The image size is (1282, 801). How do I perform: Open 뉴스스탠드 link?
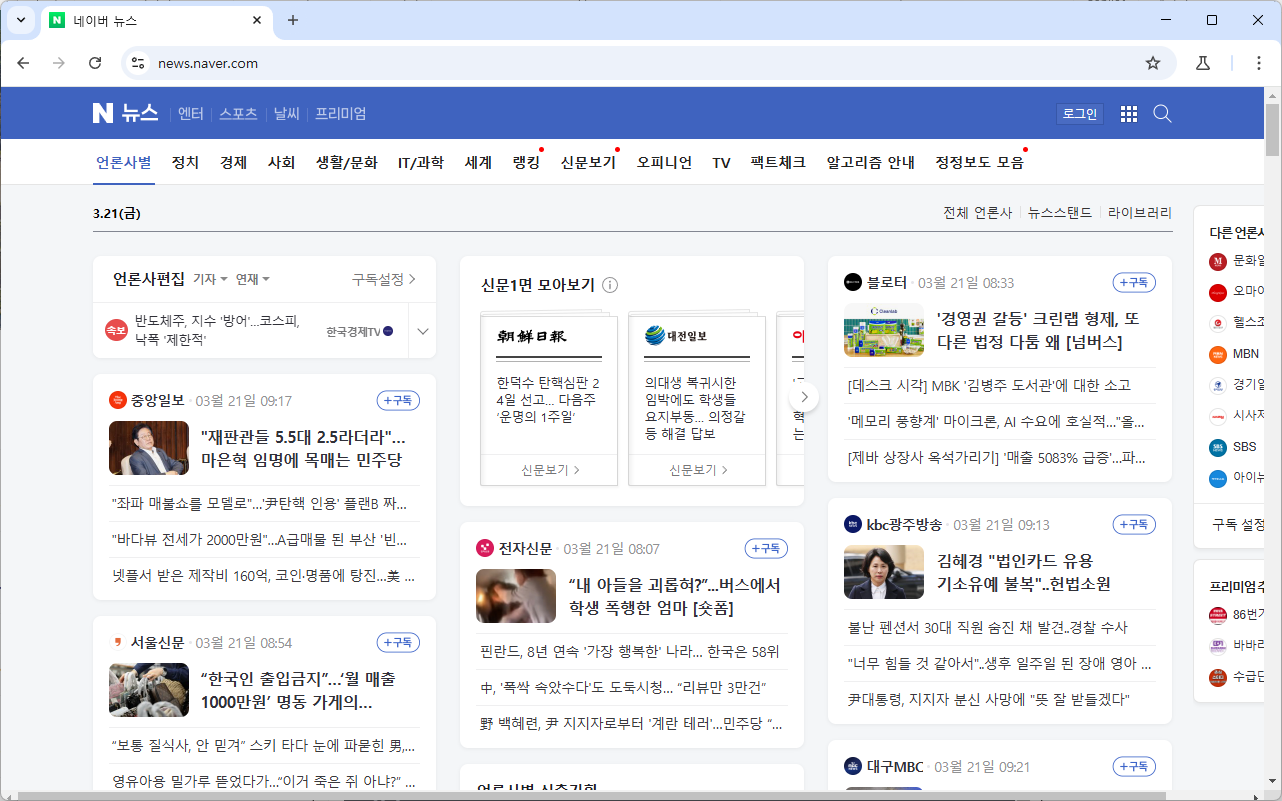click(1060, 213)
